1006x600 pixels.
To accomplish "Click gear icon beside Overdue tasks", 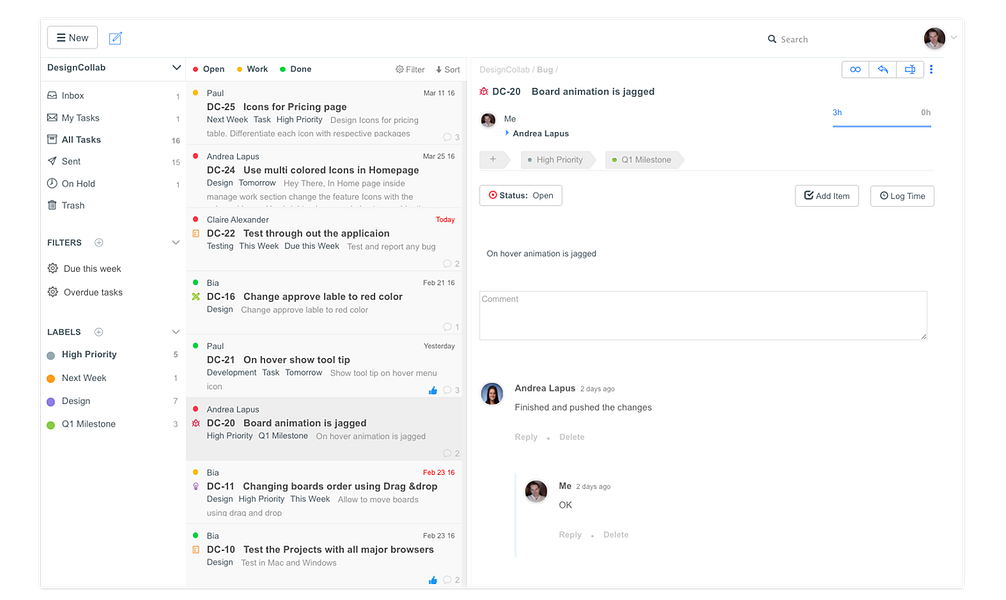I will (x=53, y=292).
